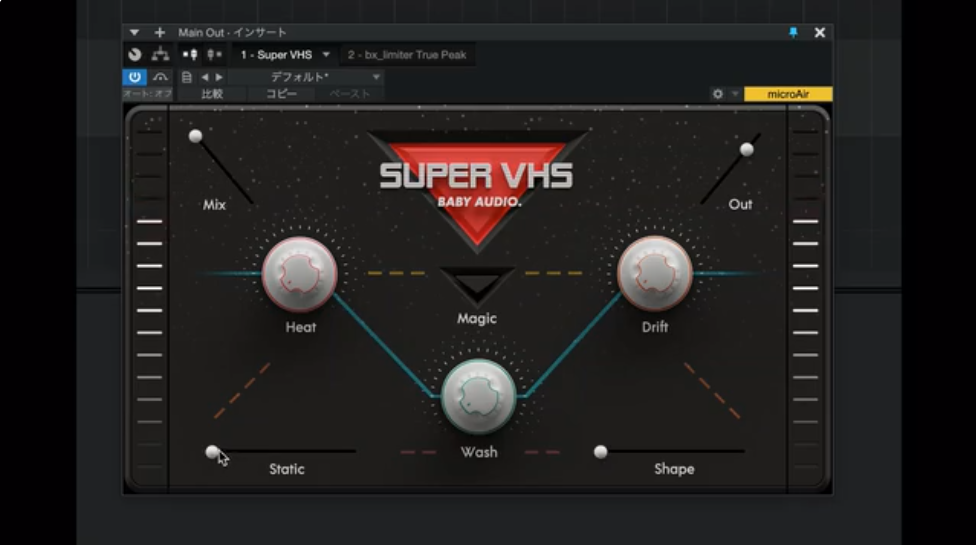Switch to bx_limiter True Peak tab

407,55
